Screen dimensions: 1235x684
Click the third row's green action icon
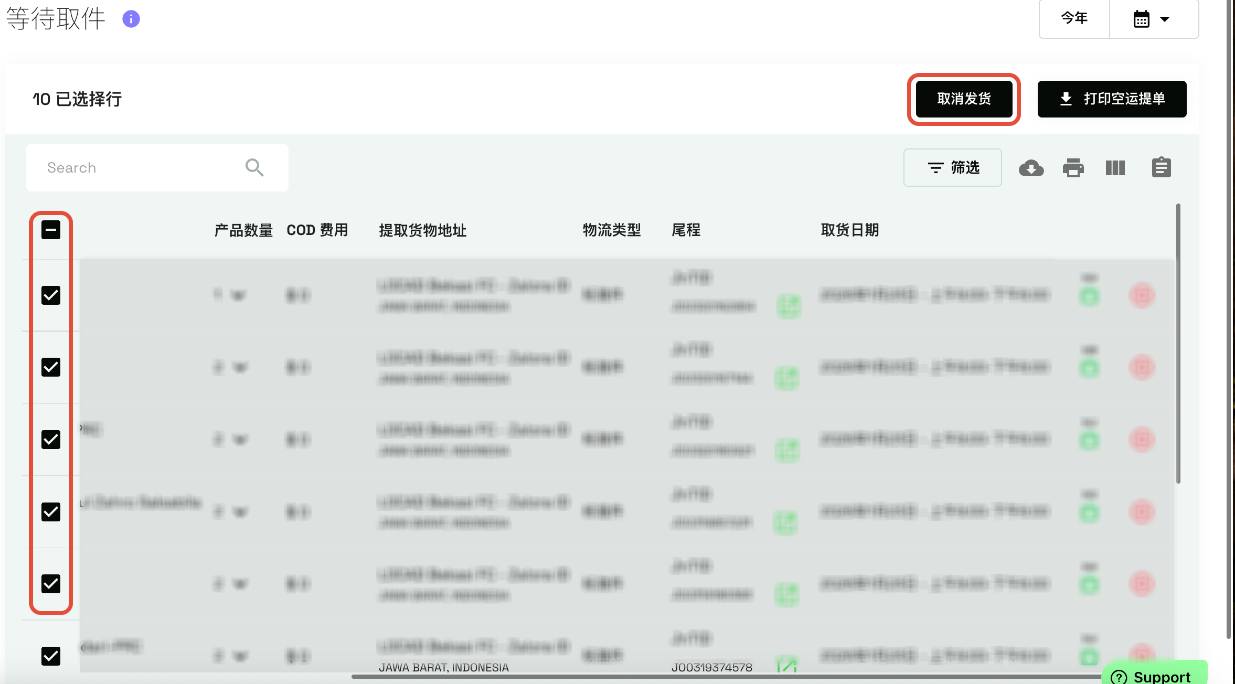[x=1089, y=440]
